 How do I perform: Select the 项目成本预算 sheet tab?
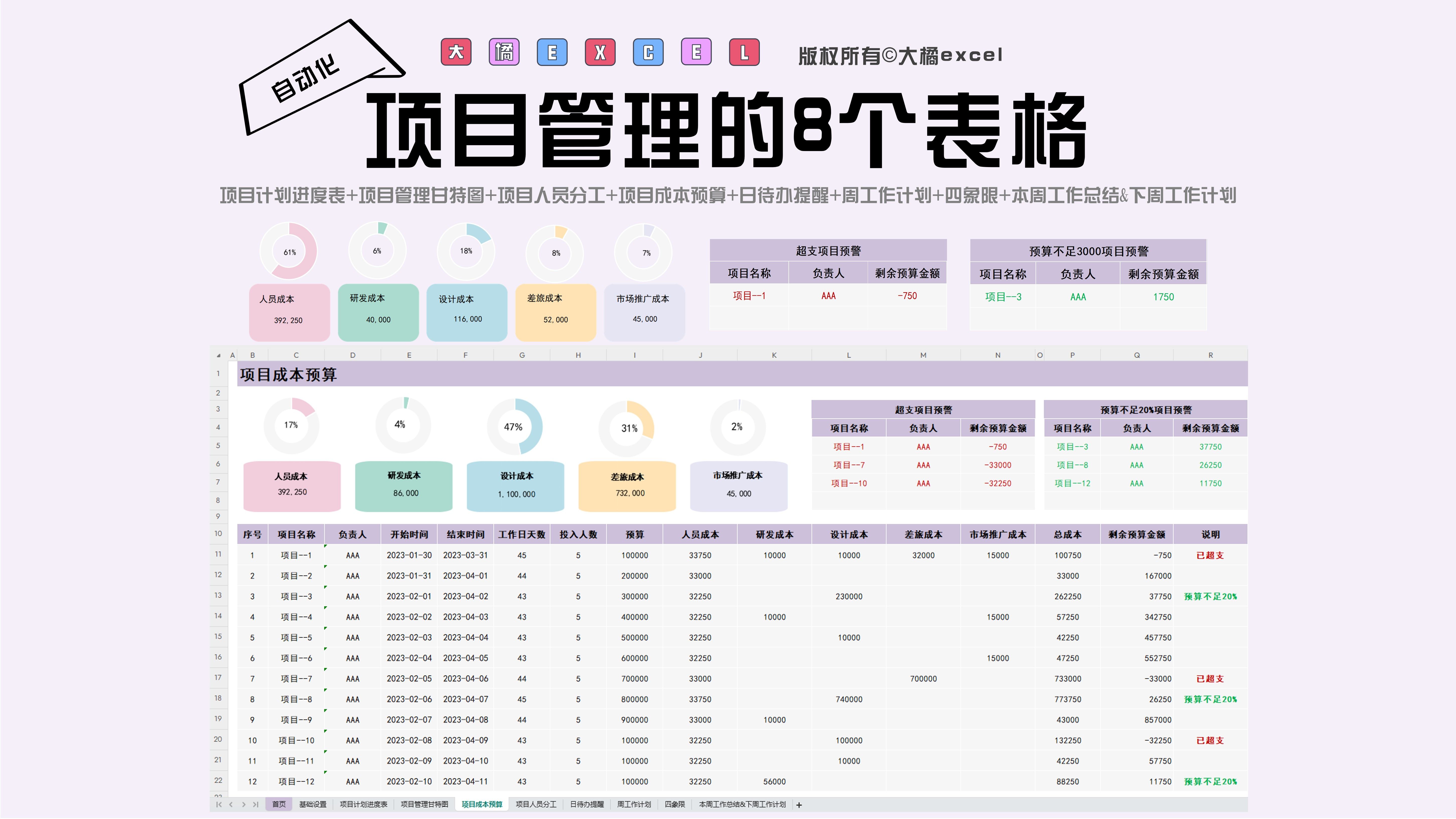tap(482, 804)
